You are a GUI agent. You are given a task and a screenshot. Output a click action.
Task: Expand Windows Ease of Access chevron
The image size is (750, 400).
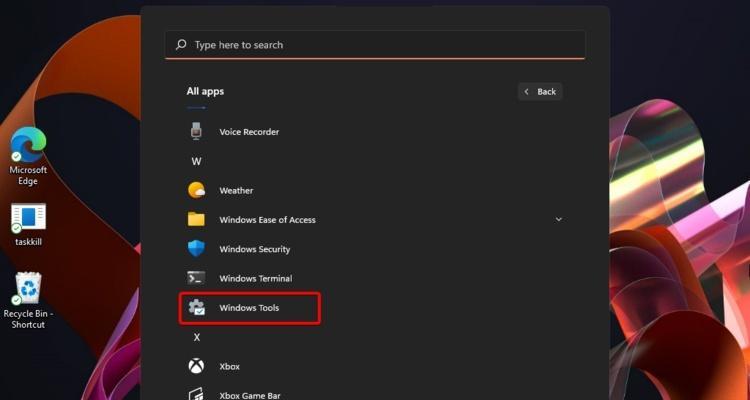[x=558, y=220]
